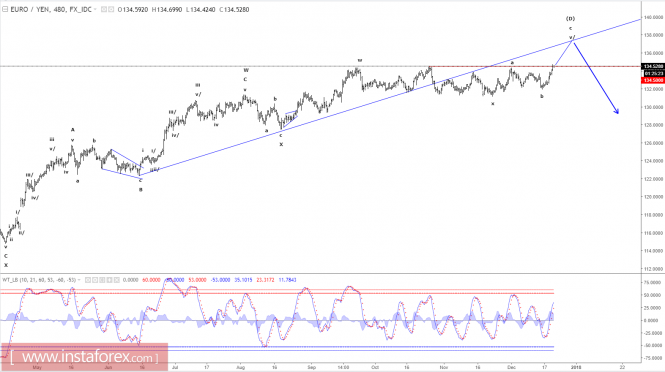
Task: Click the red 60.0000 indicator legend value
Action: pos(151,280)
